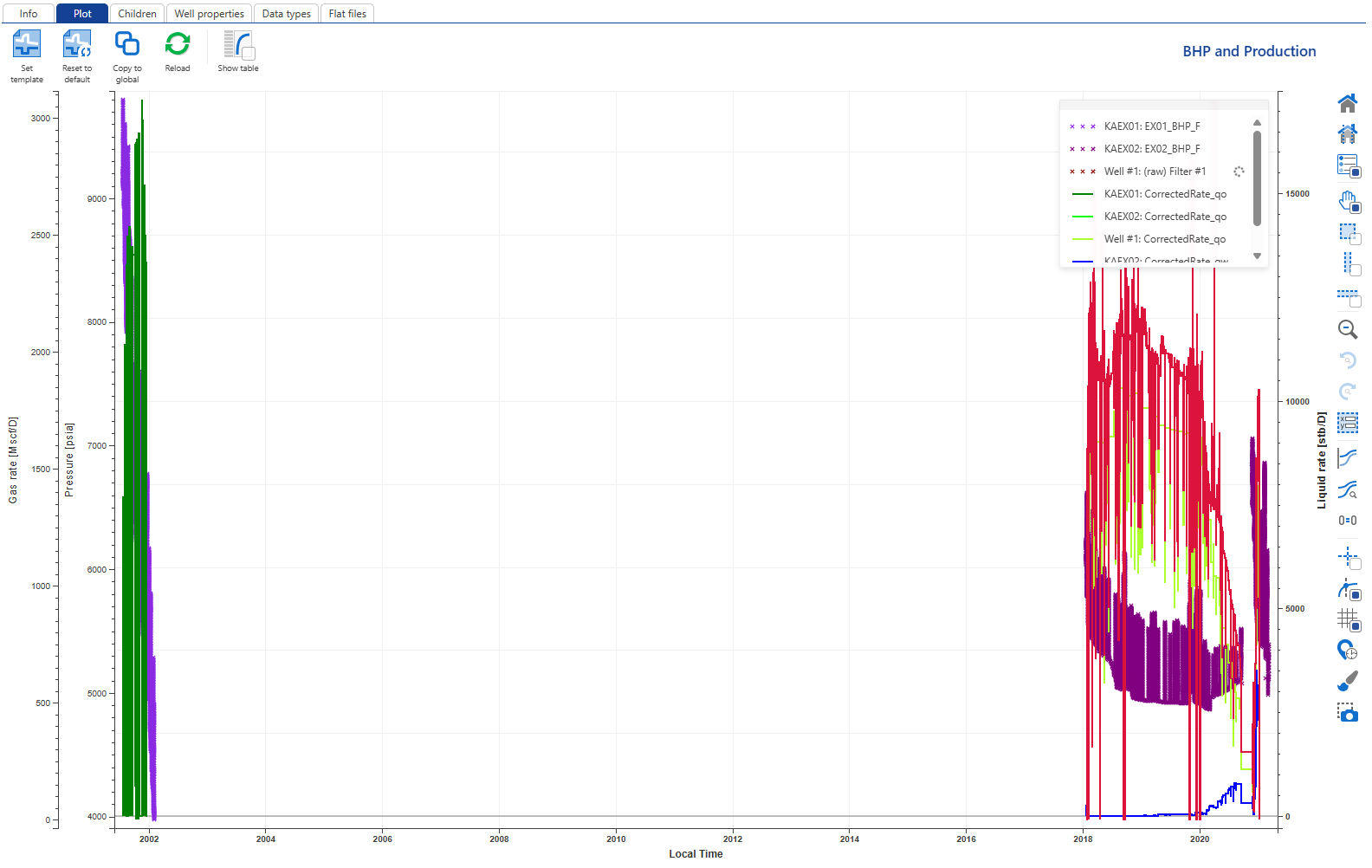Switch to the Well properties tab
Screen dimensions: 1372x868
[209, 14]
